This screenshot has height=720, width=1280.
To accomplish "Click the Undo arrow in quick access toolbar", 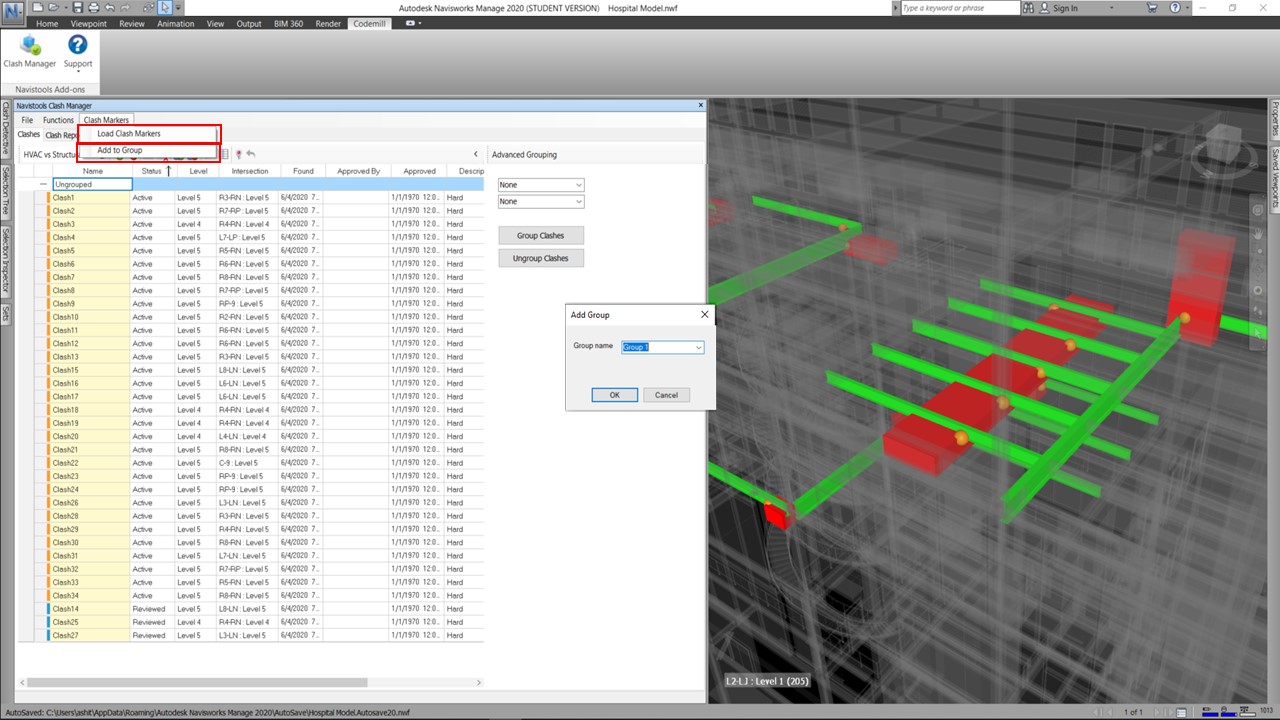I will [x=109, y=8].
